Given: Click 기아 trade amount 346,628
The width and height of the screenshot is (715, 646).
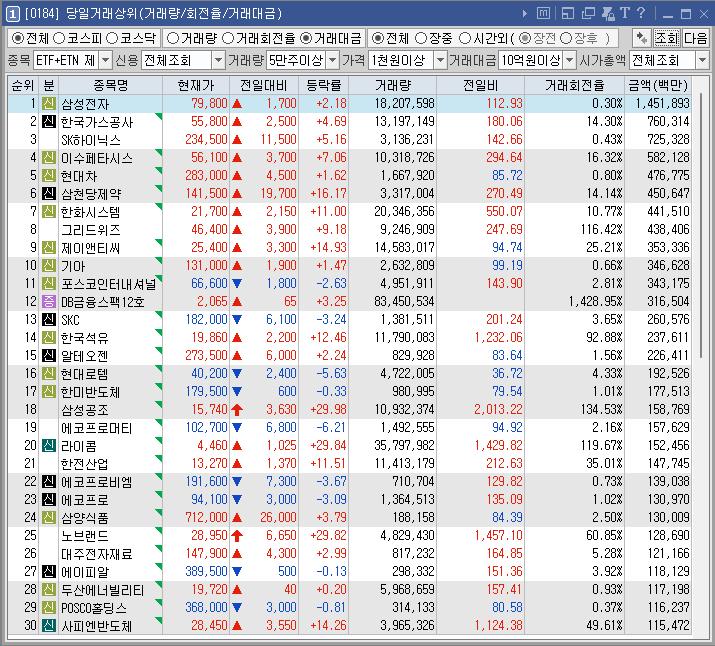Looking at the screenshot, I should [668, 265].
